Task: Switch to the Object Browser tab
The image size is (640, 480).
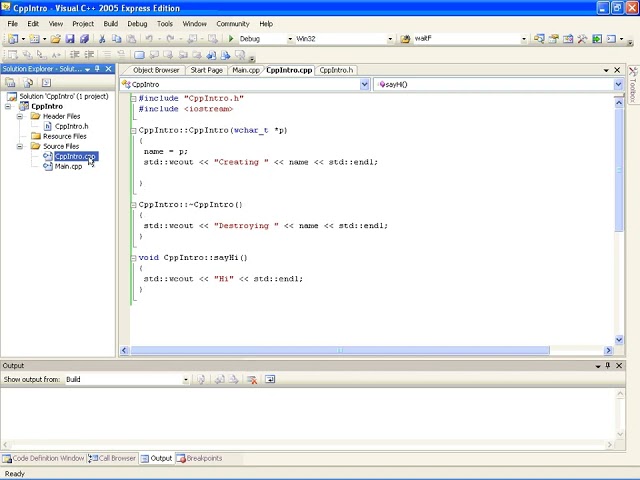Action: pos(156,70)
